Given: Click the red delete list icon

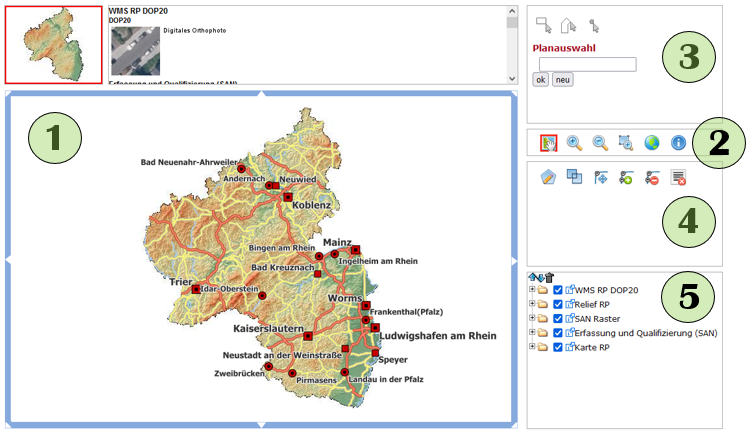Looking at the screenshot, I should [x=679, y=177].
